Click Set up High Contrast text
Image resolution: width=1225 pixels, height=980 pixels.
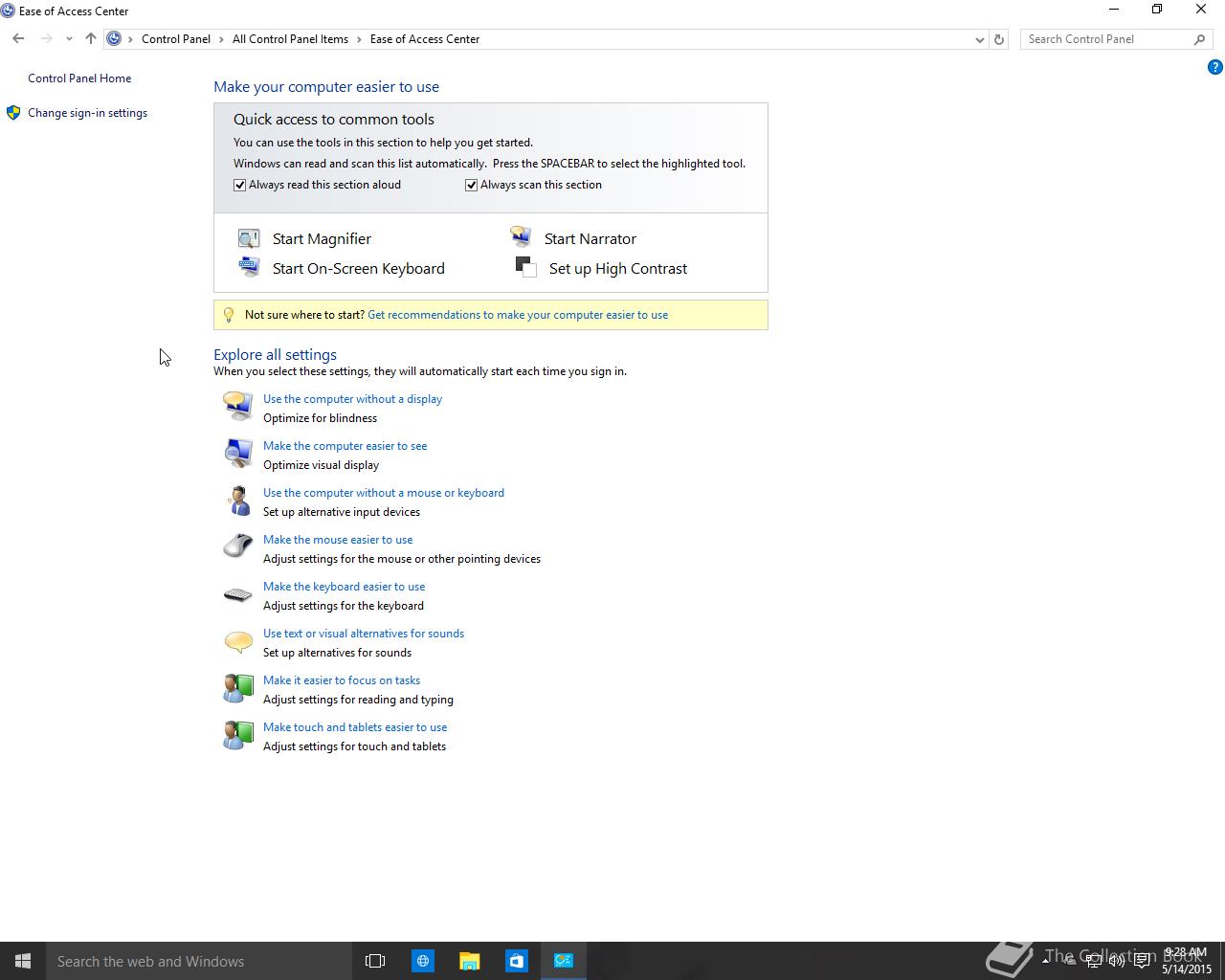618,269
